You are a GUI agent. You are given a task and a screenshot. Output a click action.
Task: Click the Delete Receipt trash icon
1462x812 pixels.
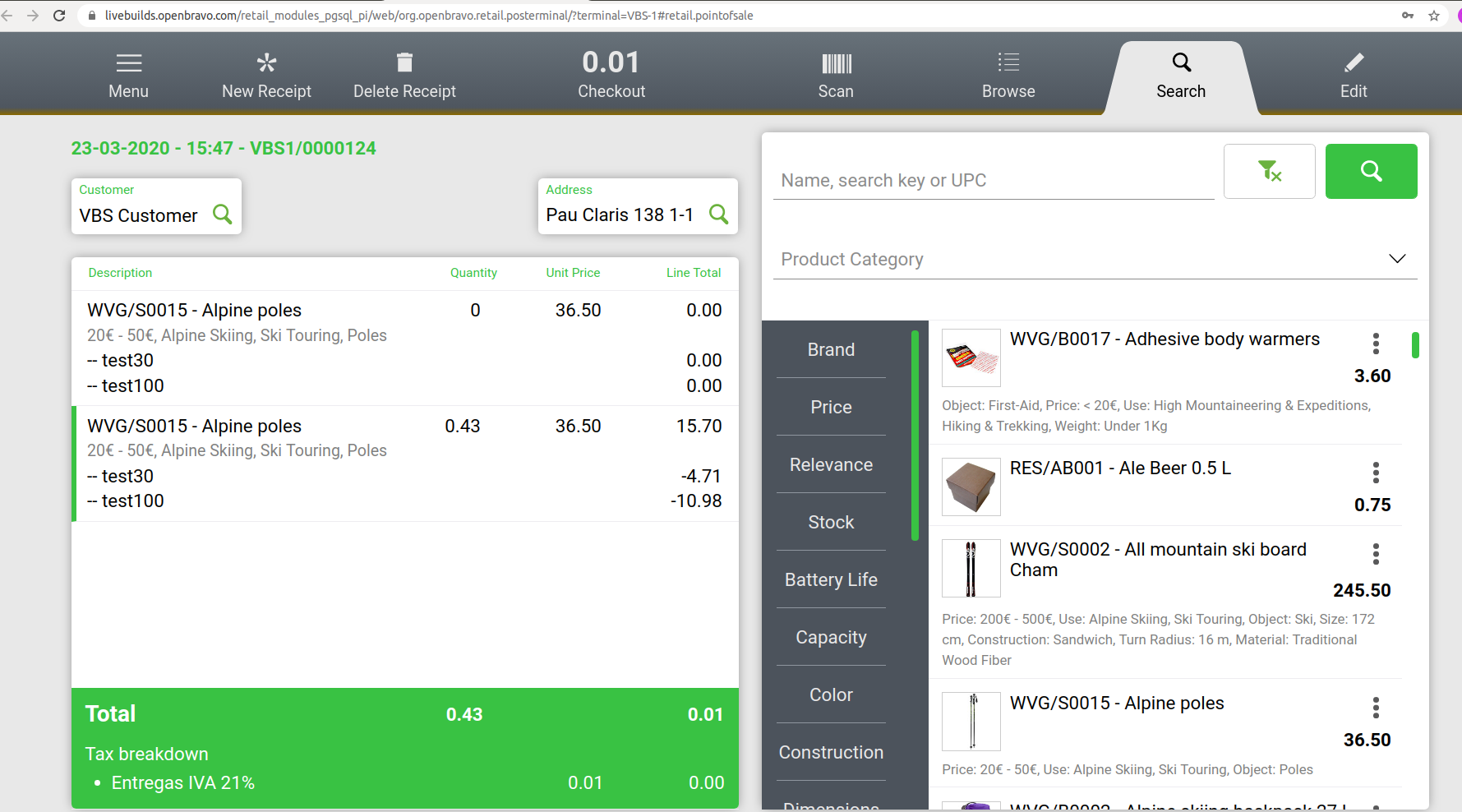[404, 62]
